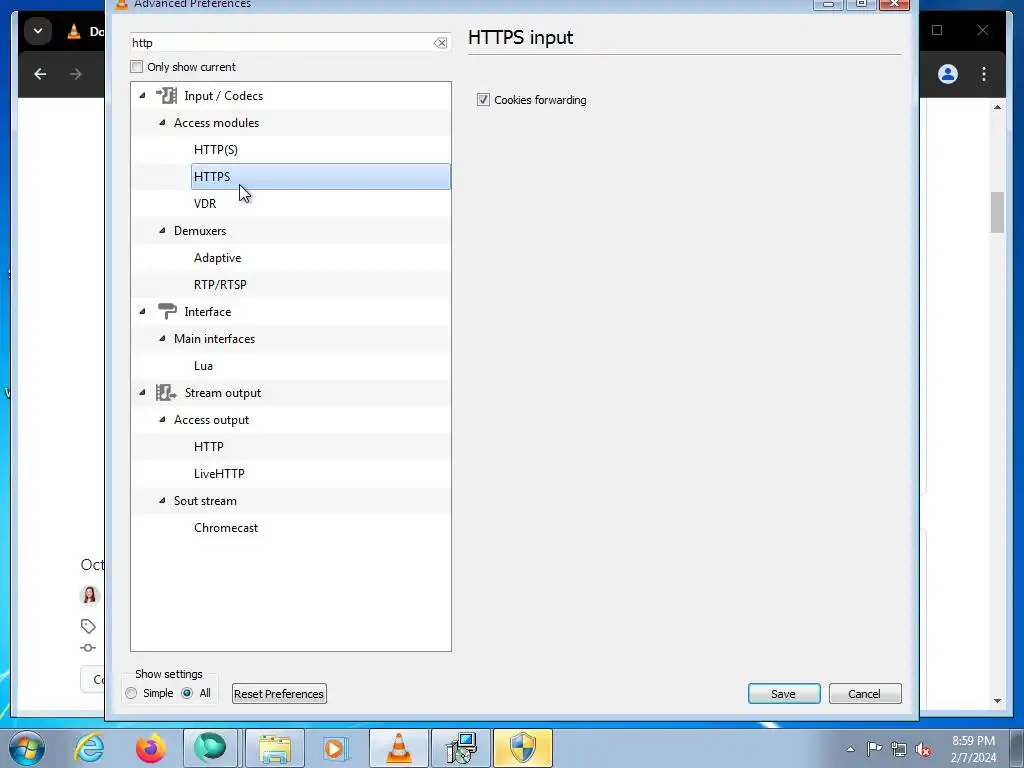Open browser tab list chevron button
The image size is (1024, 768).
click(38, 31)
